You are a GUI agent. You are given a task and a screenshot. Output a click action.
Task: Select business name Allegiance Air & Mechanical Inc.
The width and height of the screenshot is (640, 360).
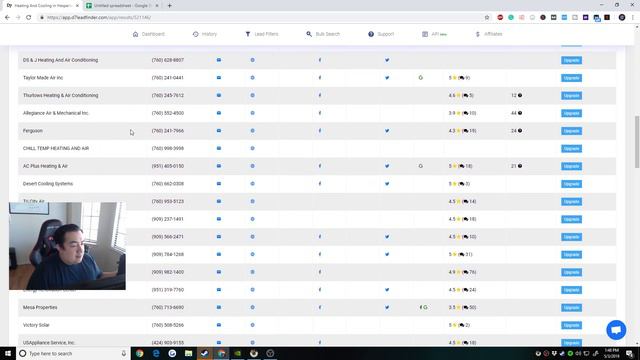point(56,113)
